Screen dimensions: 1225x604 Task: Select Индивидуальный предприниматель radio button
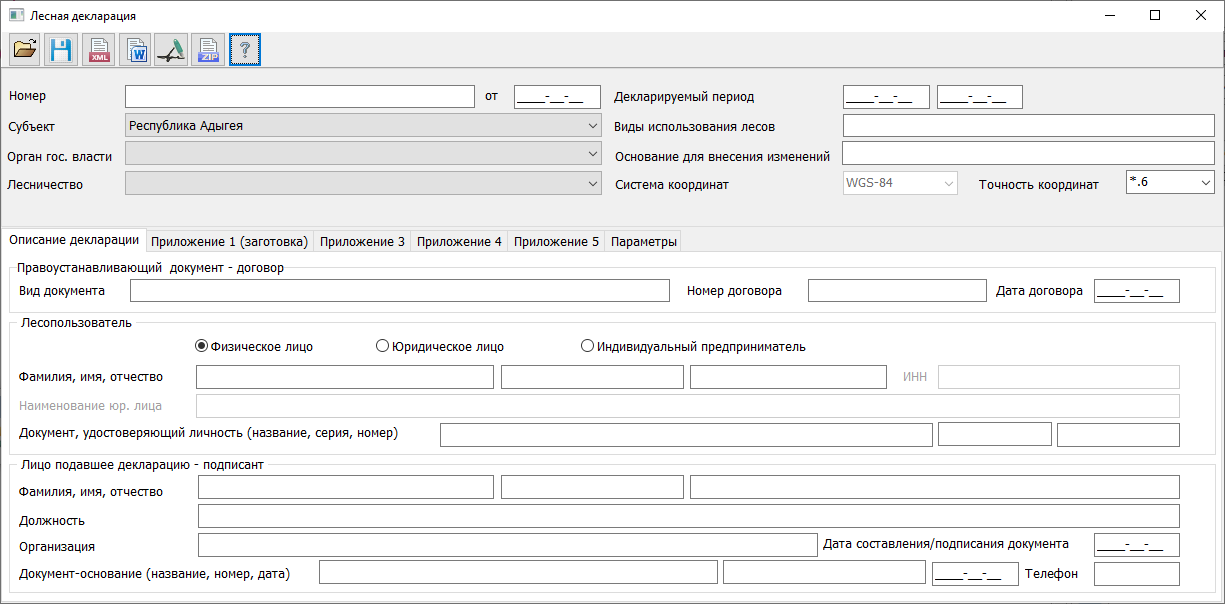tap(588, 347)
